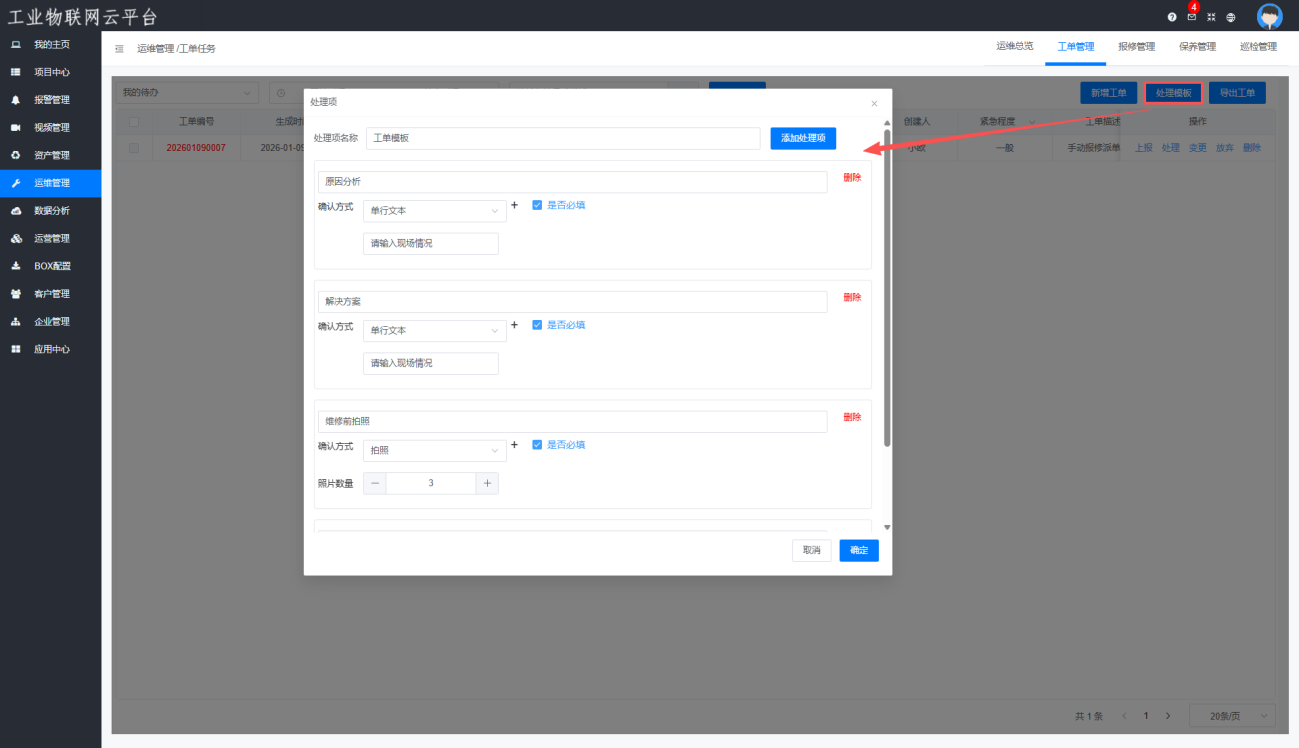Open the user avatar in header
This screenshot has height=748, width=1299.
[x=1269, y=16]
